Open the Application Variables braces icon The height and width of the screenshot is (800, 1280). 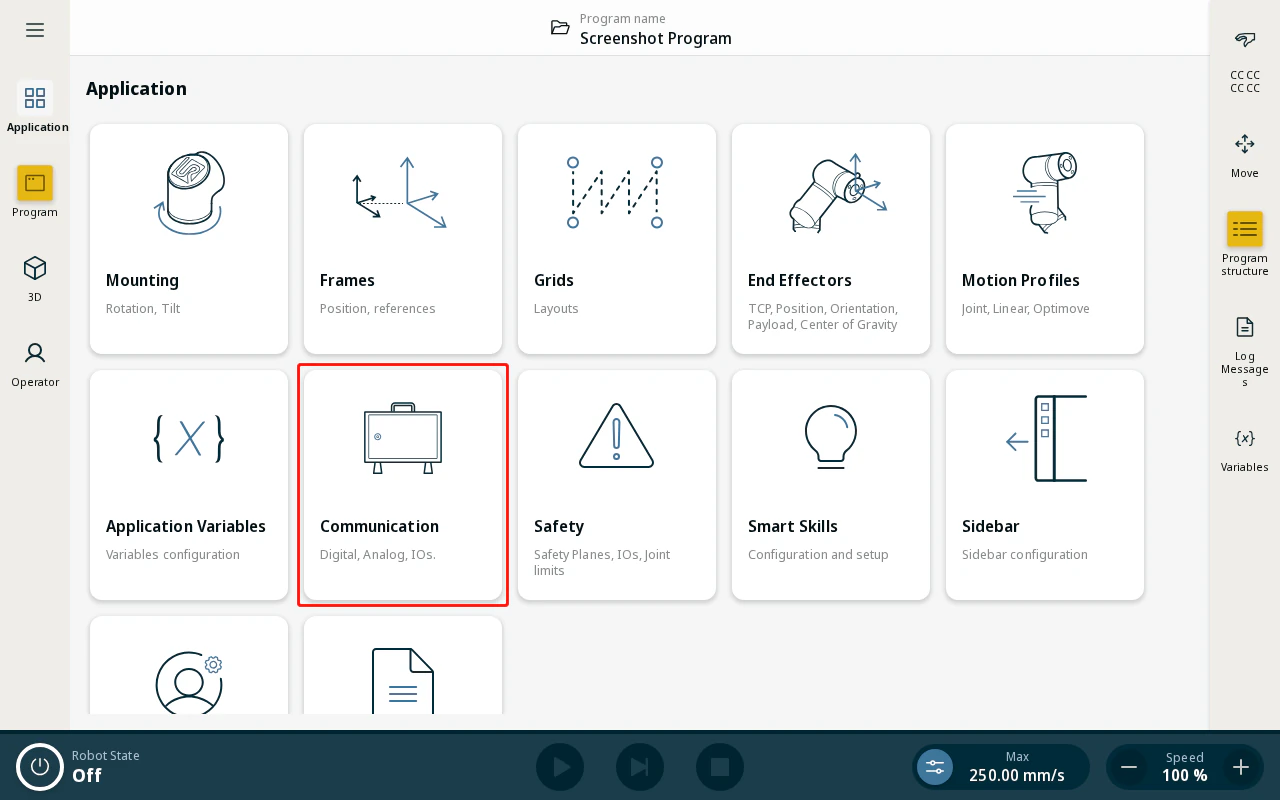click(x=189, y=438)
